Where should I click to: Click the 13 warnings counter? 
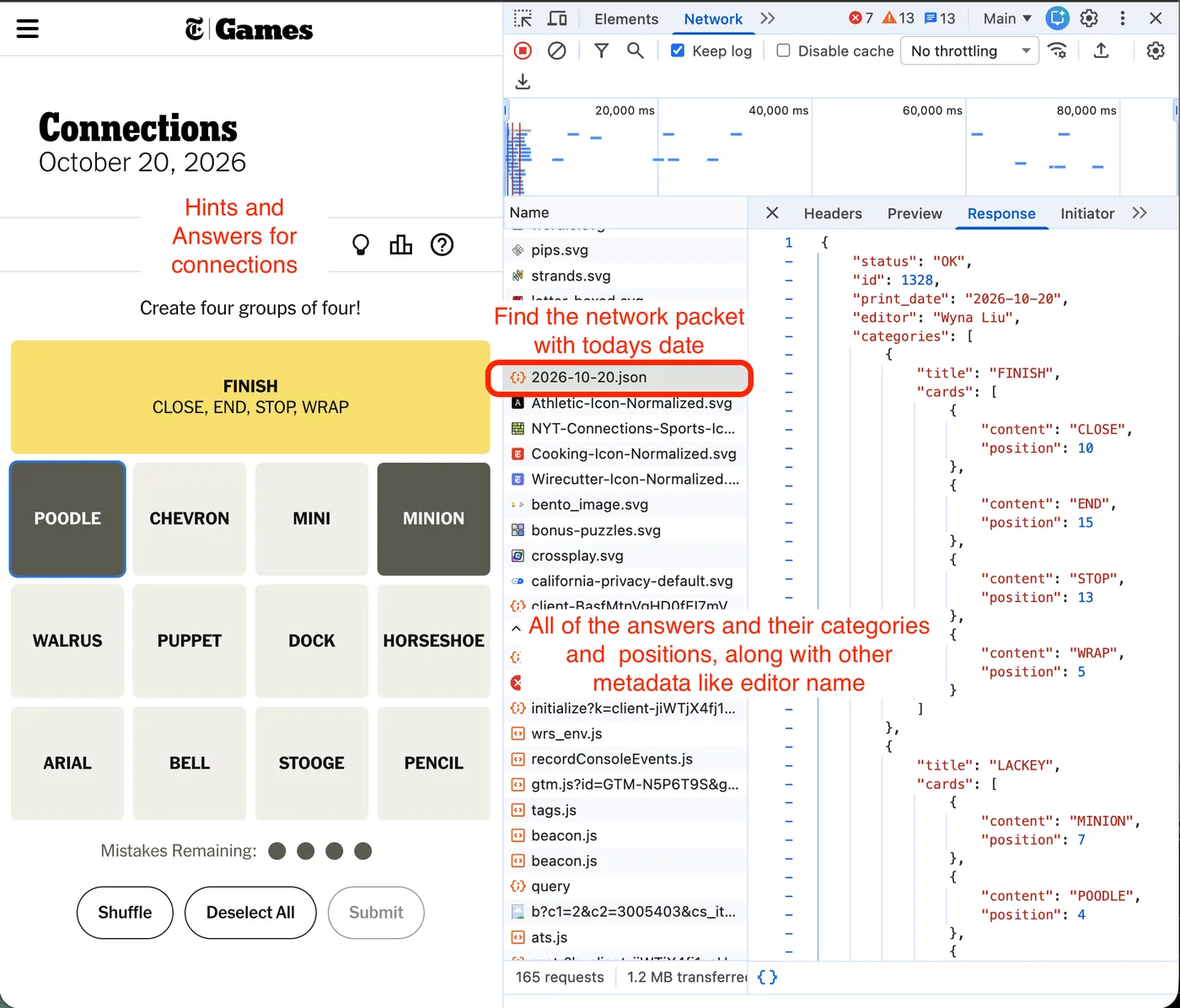coord(898,19)
